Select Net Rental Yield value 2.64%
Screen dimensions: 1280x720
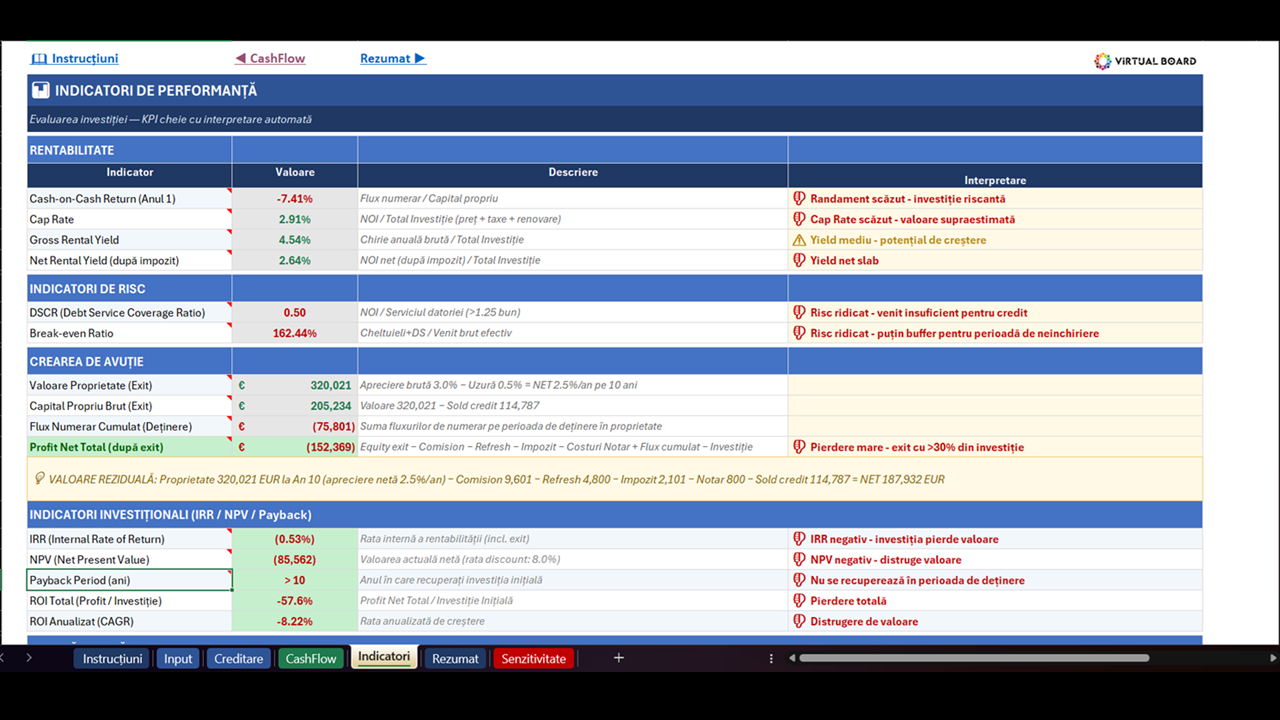coord(295,260)
